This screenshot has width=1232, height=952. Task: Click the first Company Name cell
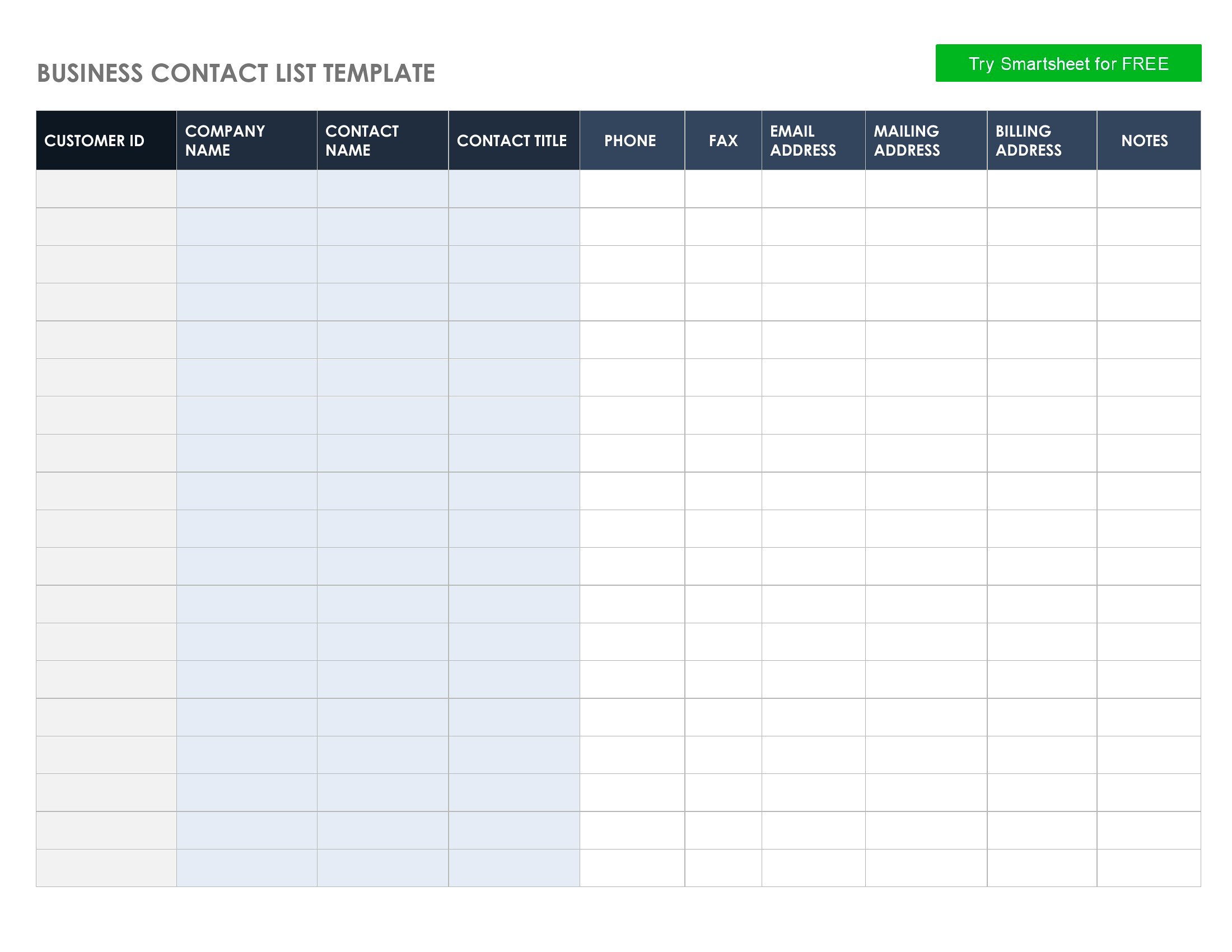(246, 189)
